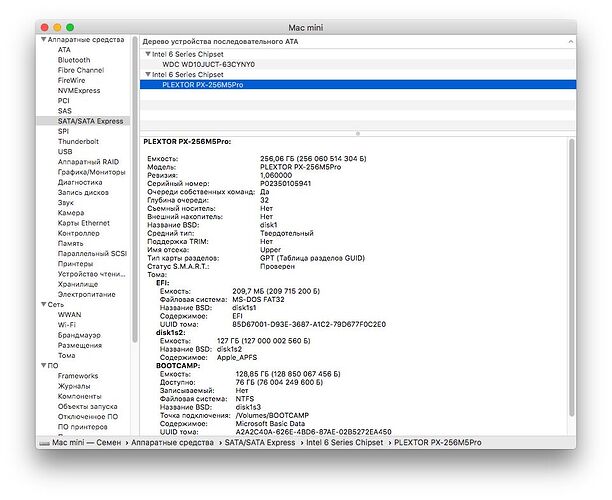Open Компоненты software entry
Image resolution: width=612 pixels, height=500 pixels.
click(x=79, y=396)
